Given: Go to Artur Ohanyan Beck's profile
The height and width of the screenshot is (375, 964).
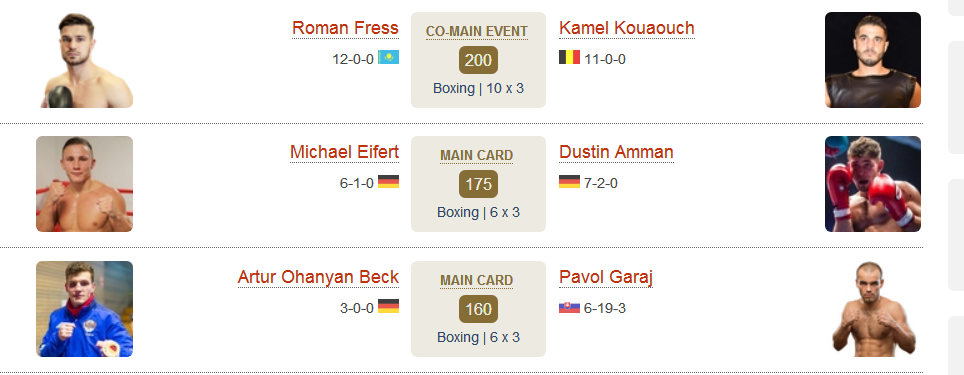Looking at the screenshot, I should click(x=318, y=277).
